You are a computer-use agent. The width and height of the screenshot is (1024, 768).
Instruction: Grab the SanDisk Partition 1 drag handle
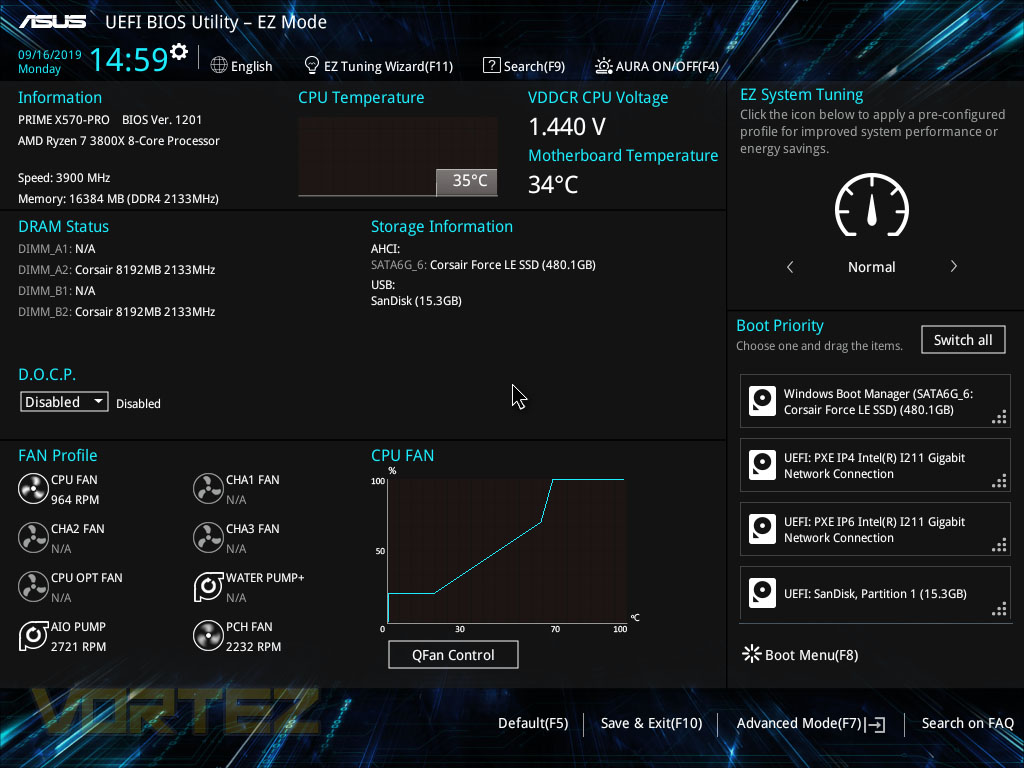pyautogui.click(x=999, y=609)
